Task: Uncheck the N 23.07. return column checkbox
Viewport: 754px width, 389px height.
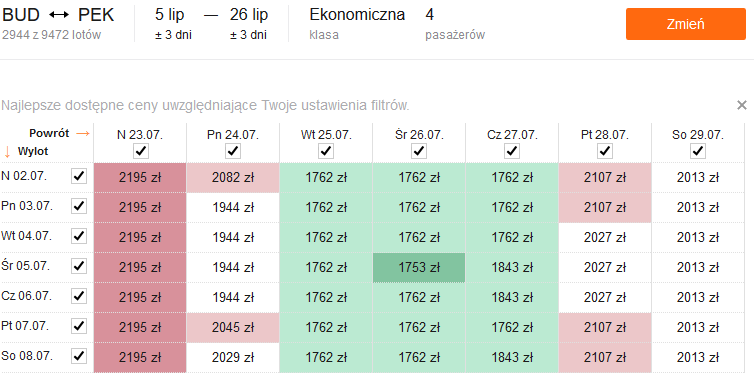Action: (x=140, y=151)
